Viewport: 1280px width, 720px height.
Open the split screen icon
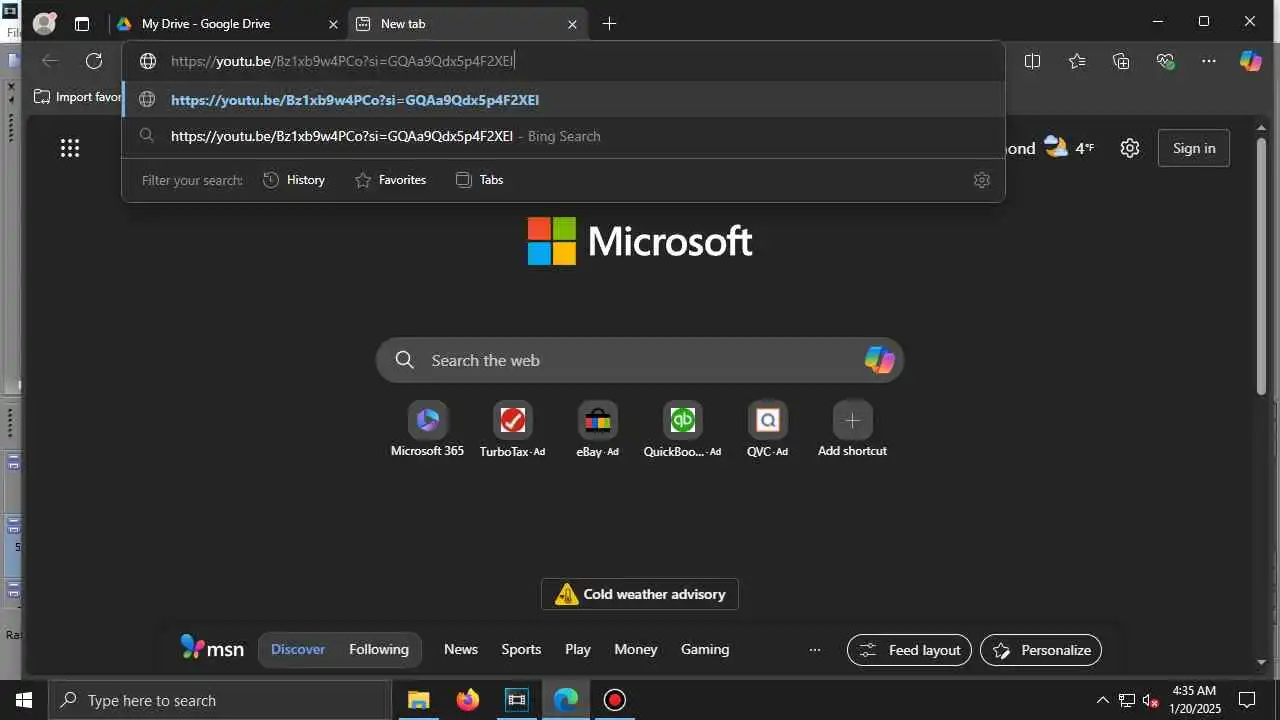1033,61
